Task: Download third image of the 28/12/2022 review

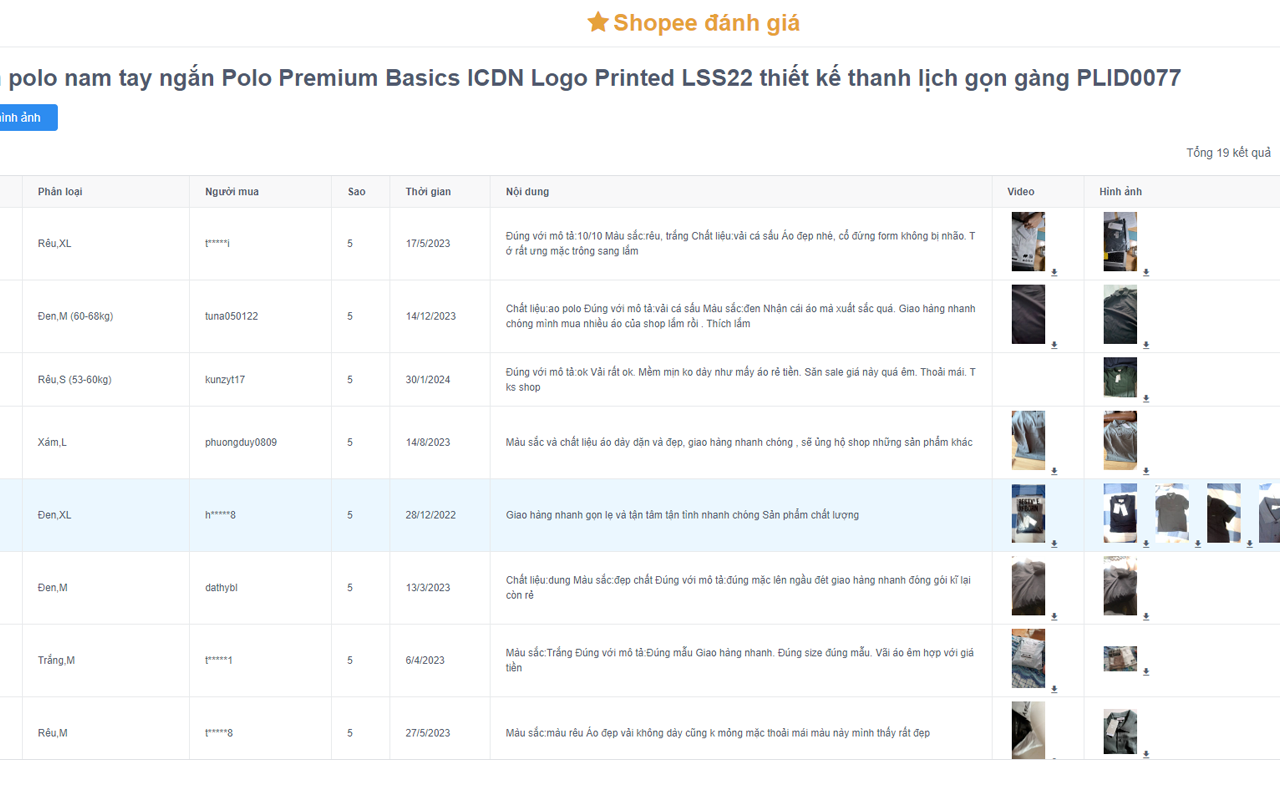Action: (1250, 544)
